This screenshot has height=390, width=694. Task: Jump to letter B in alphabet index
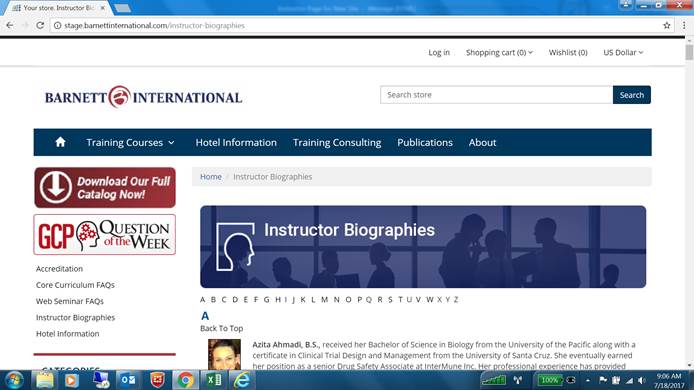(213, 300)
